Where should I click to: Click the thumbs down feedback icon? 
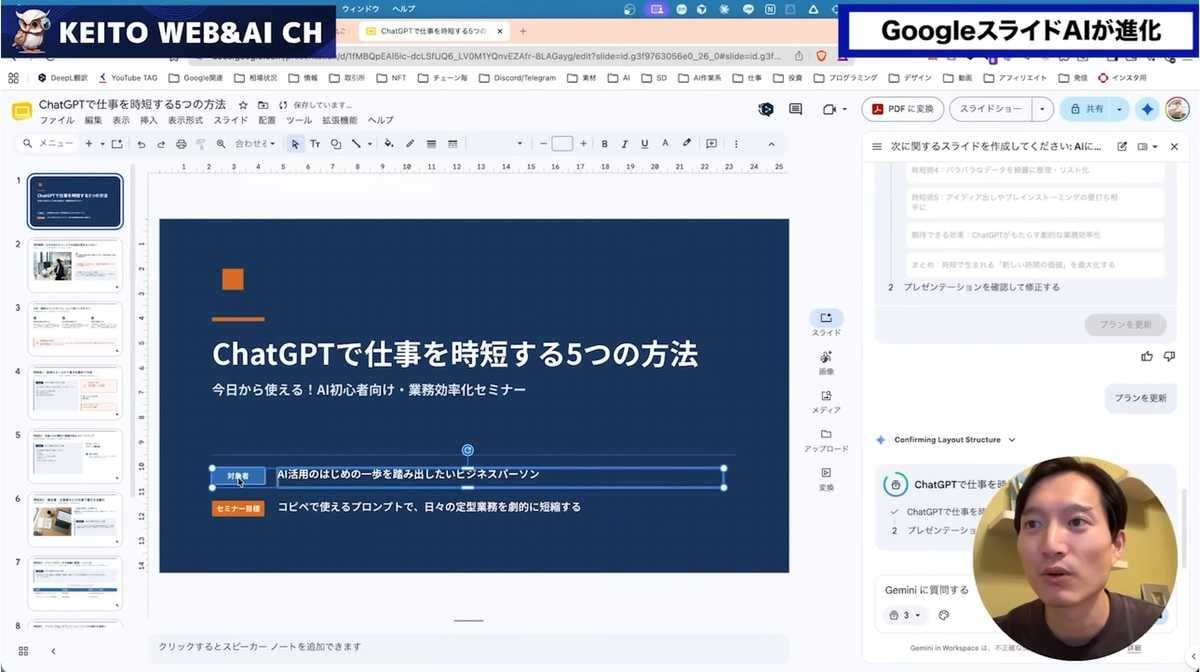(x=1167, y=356)
